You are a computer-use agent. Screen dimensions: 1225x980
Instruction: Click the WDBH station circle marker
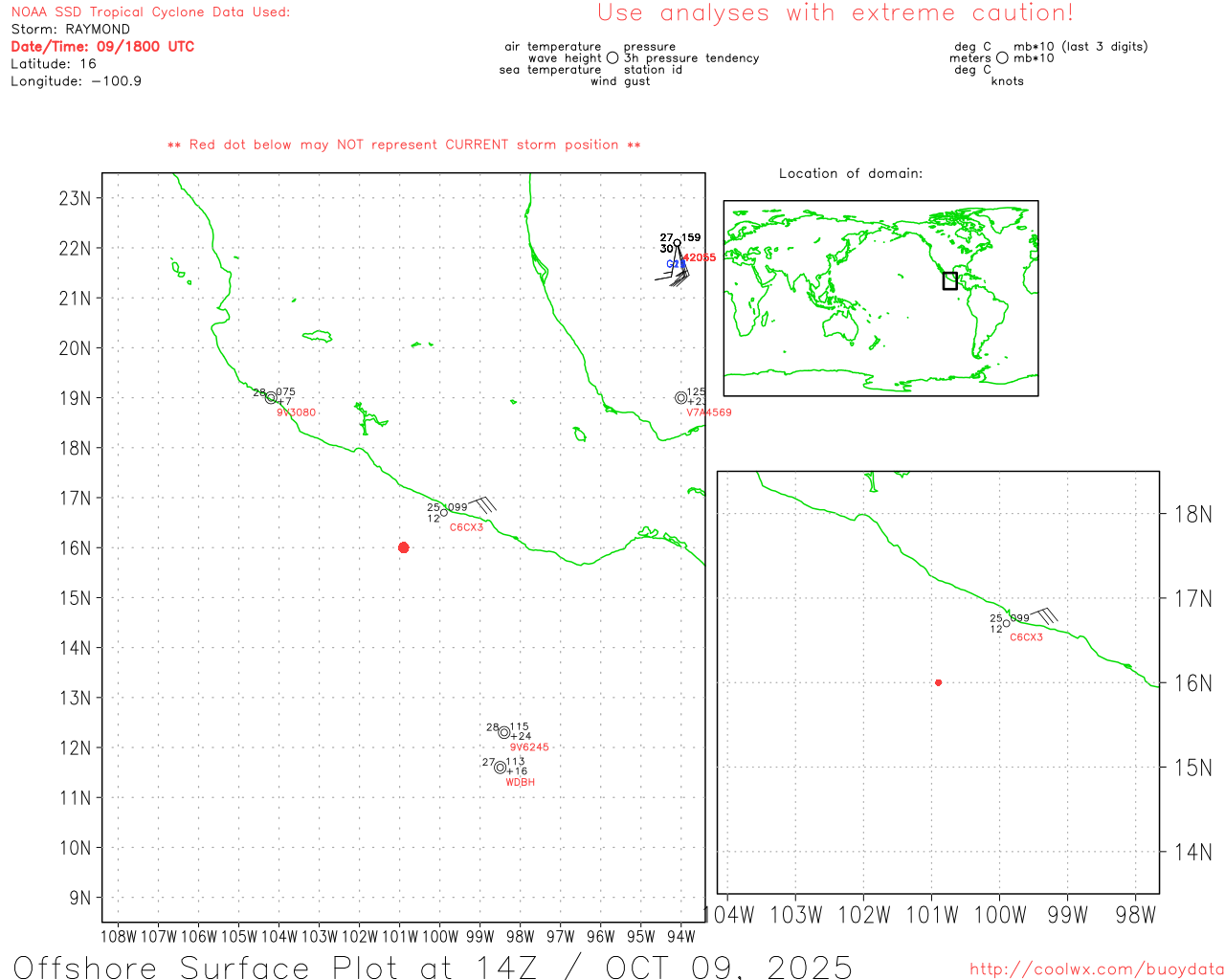500,767
